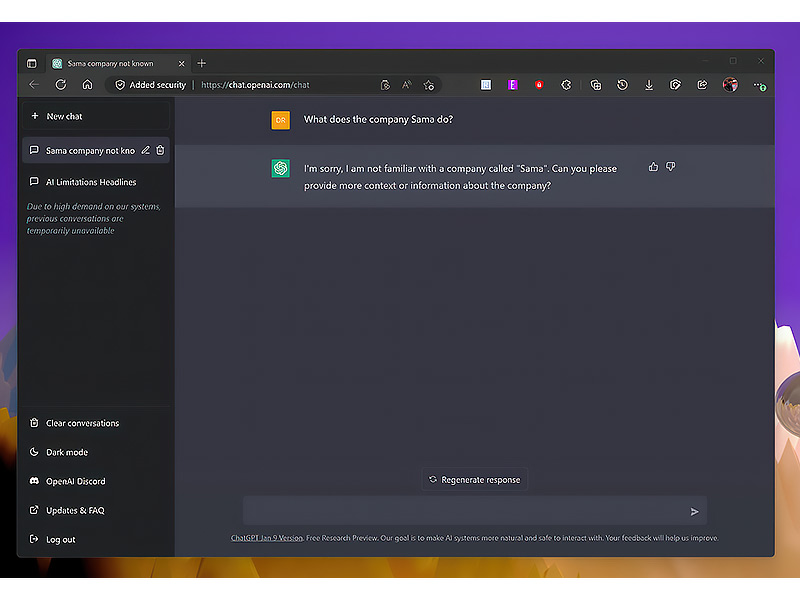800x600 pixels.
Task: Open the Collections toolbar icon
Action: 595,85
